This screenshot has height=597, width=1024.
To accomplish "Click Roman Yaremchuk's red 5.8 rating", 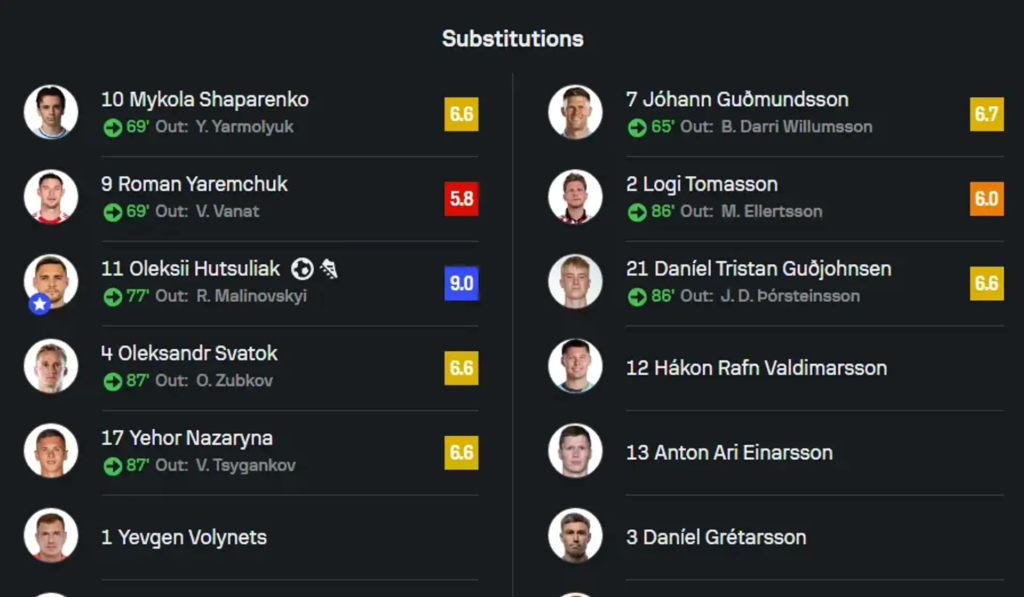I will click(461, 199).
